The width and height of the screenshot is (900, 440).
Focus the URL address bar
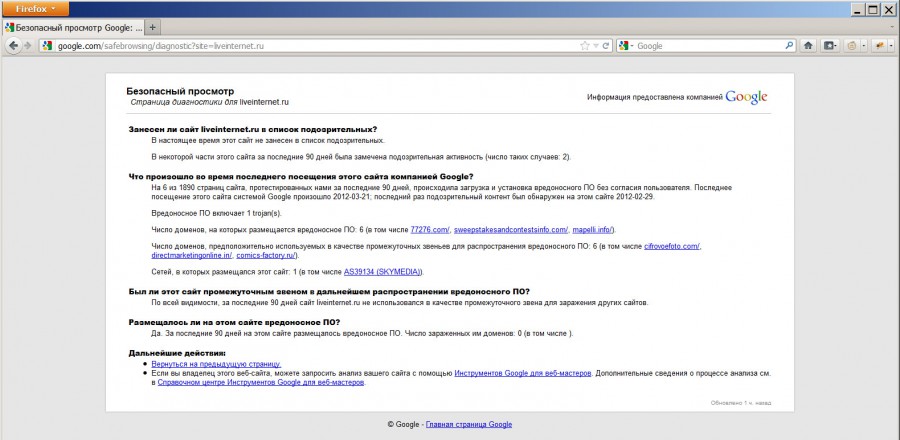tap(326, 46)
